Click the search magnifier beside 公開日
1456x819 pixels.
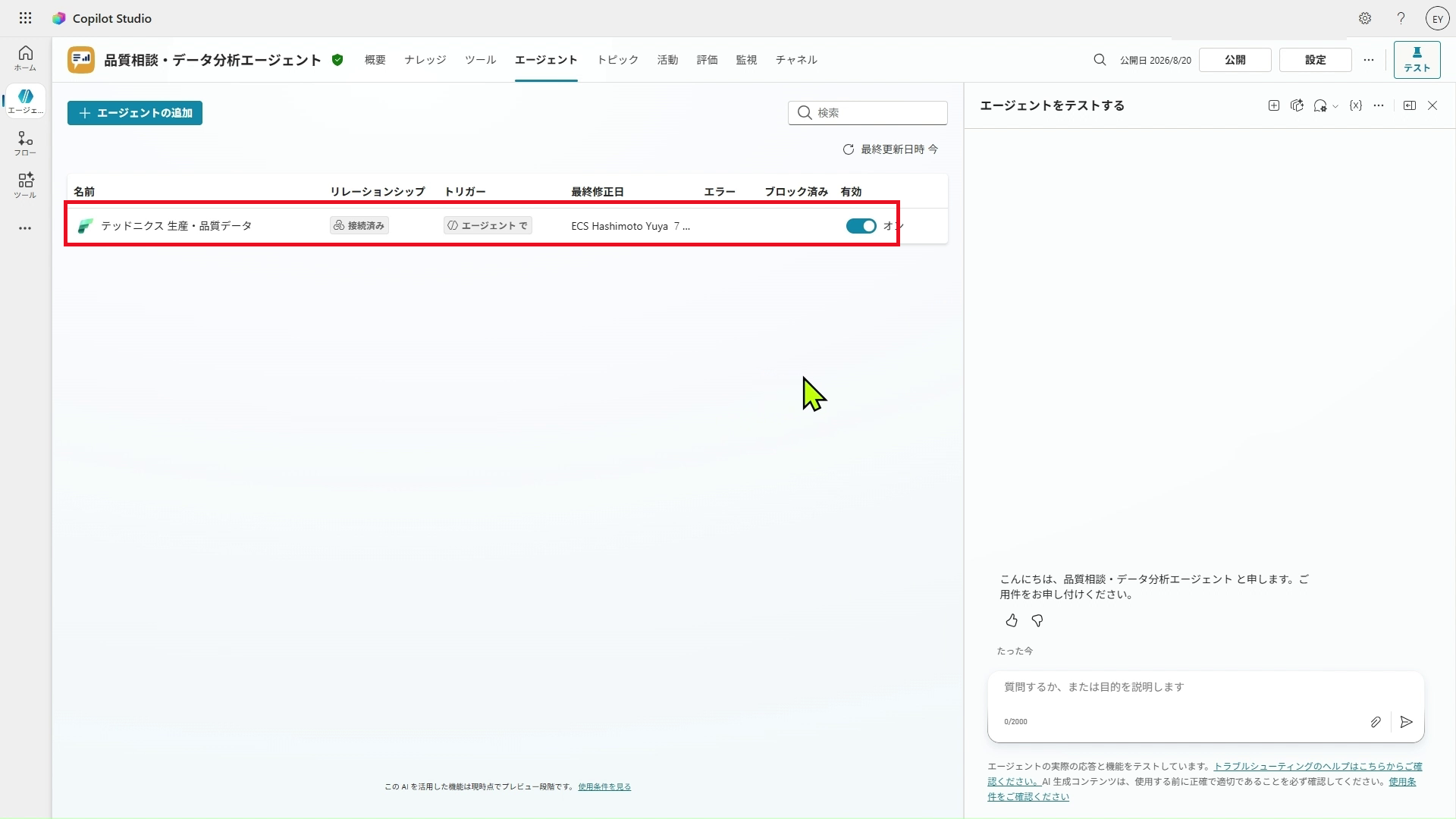coord(1099,60)
